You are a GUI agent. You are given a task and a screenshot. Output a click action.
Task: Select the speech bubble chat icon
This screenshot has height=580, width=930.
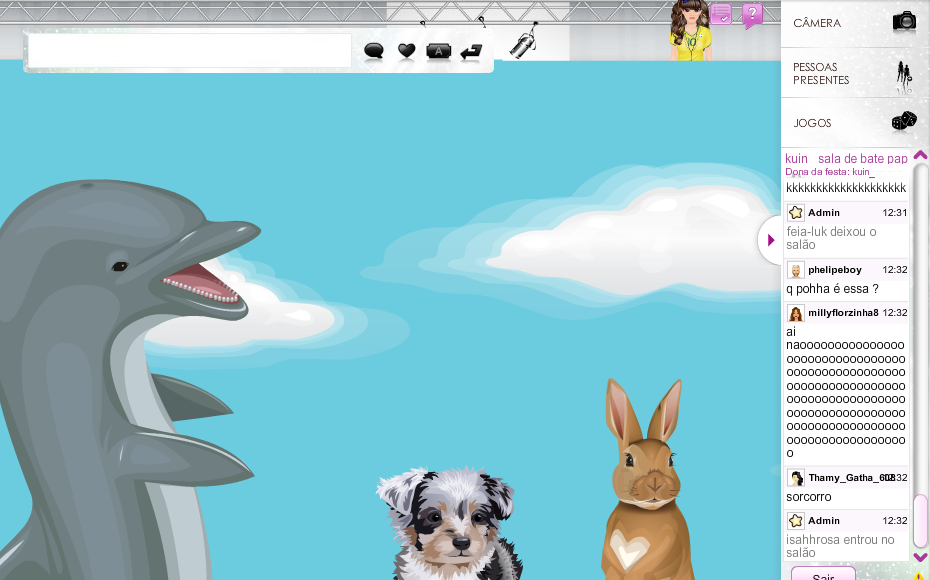[x=374, y=51]
